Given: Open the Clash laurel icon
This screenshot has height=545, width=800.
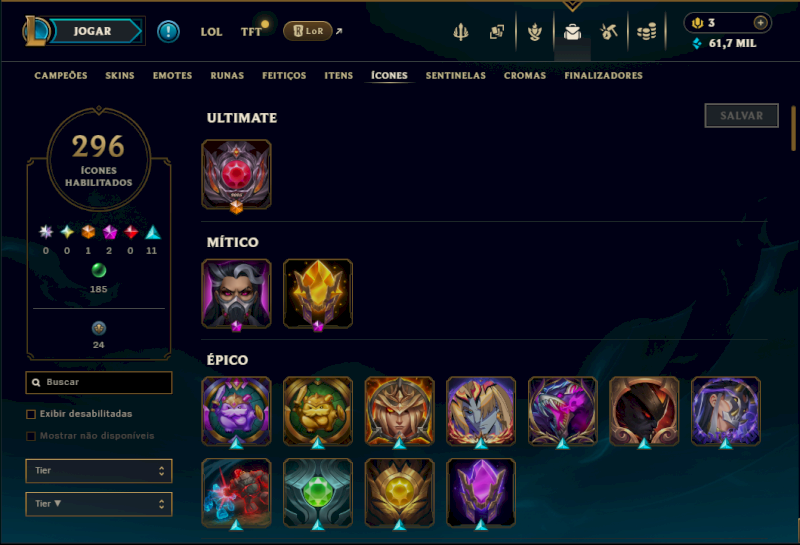Looking at the screenshot, I should point(535,32).
